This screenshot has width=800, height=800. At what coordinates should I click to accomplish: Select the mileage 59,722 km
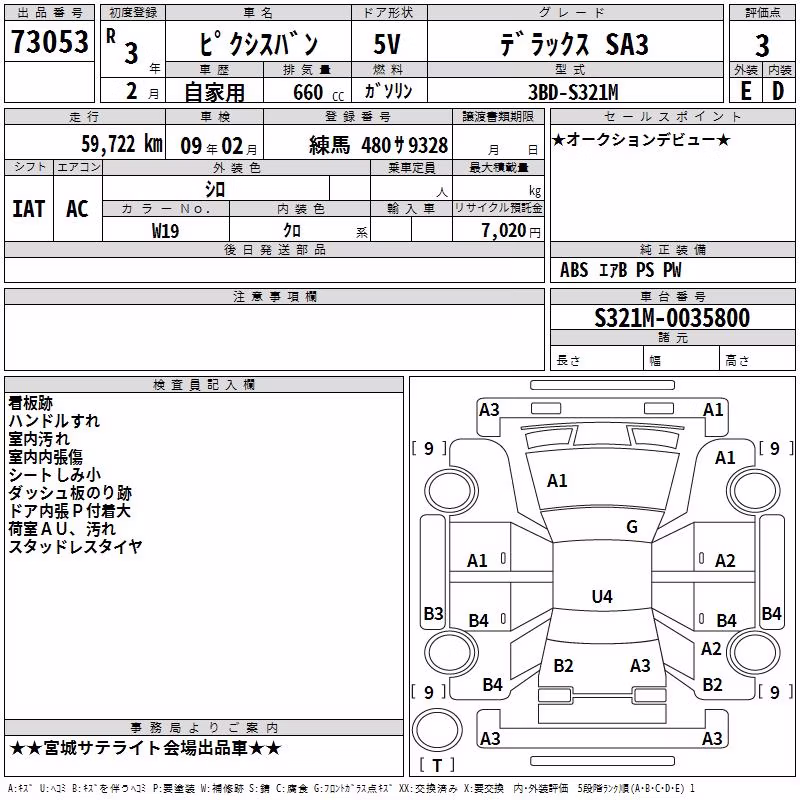122,144
